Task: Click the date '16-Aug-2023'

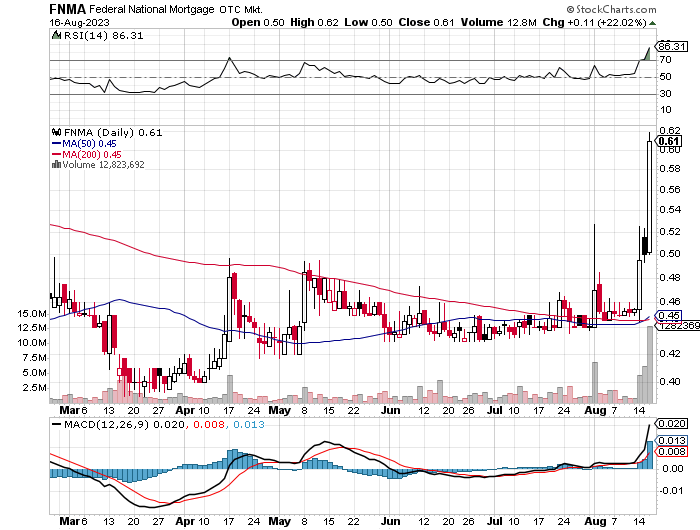Action: pos(79,22)
